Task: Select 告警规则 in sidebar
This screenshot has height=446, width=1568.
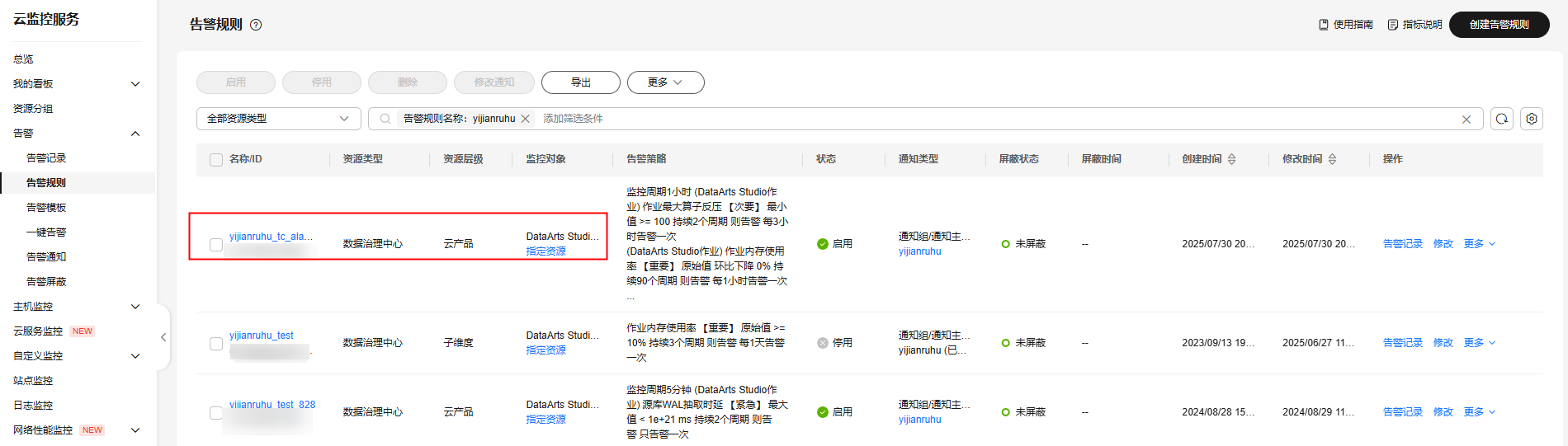Action: coord(46,183)
